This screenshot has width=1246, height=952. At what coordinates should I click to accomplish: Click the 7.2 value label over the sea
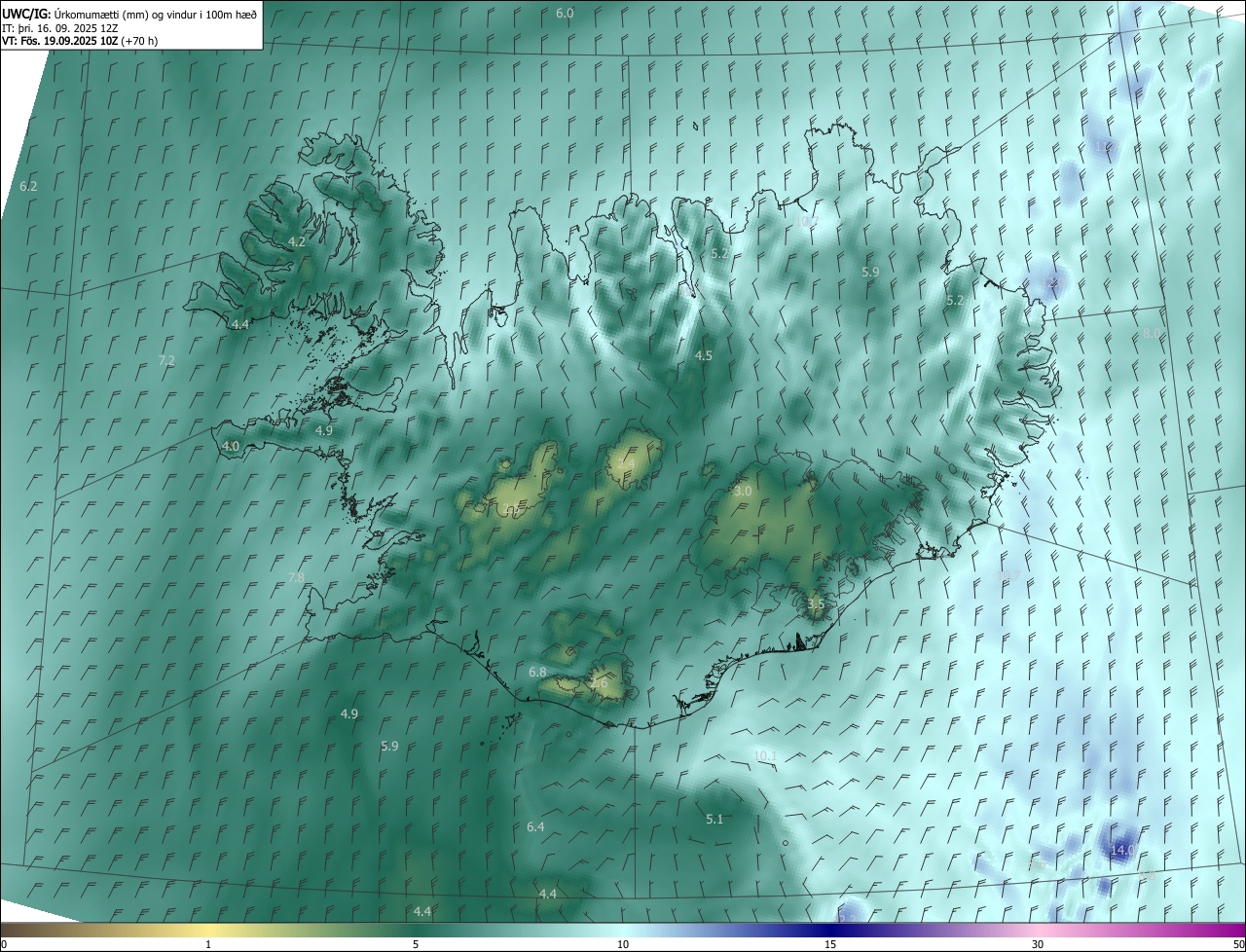(x=166, y=360)
